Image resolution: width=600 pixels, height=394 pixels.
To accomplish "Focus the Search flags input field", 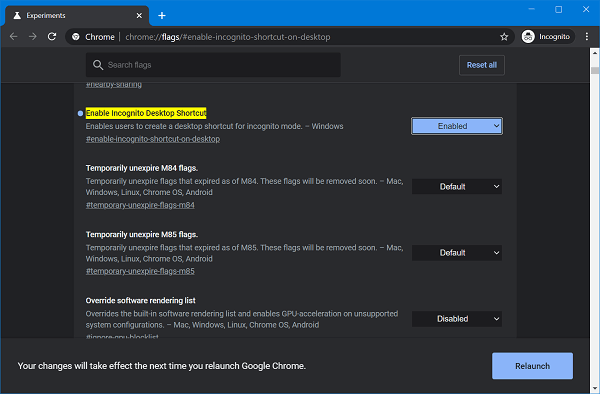I will [x=213, y=65].
